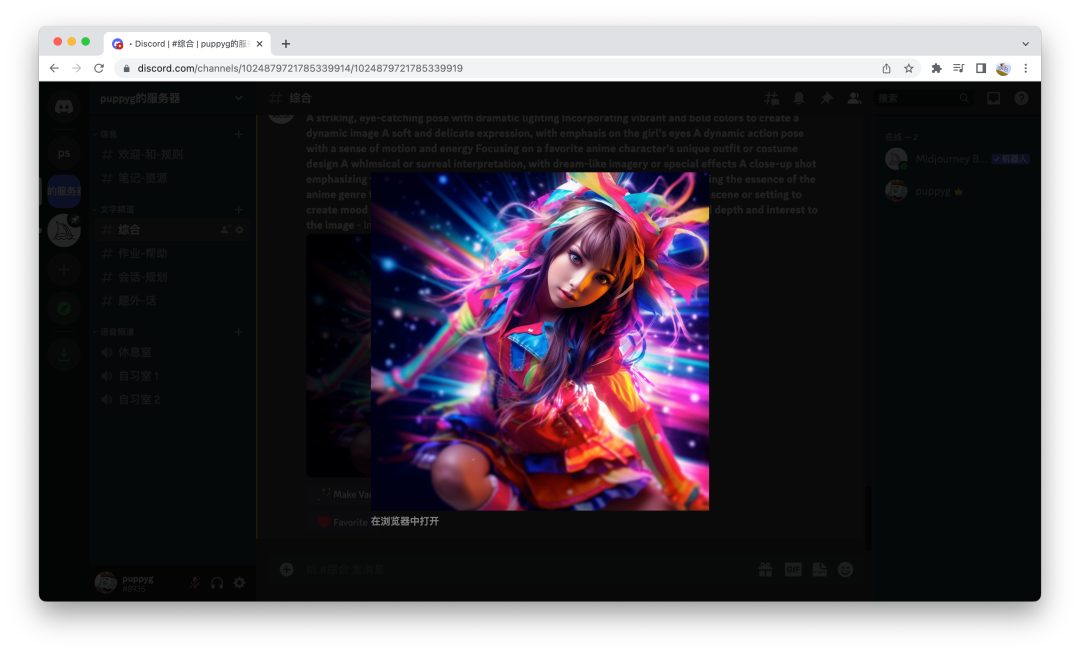Screen dimensions: 1080x653
Task: Expand the puppyg的服务器 server dropdown
Action: [x=238, y=98]
